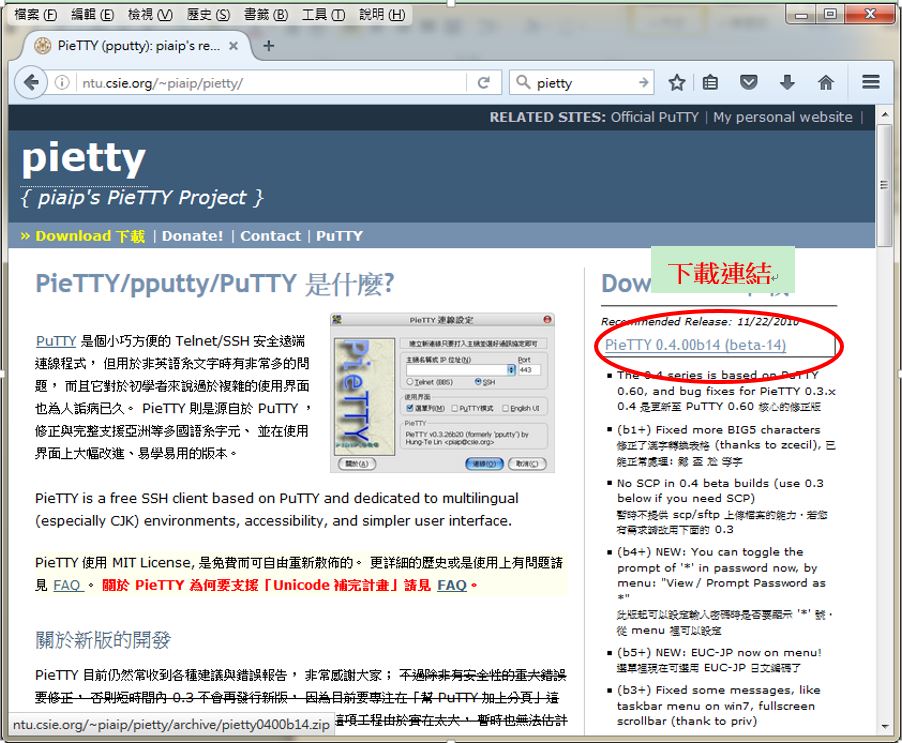Click the address bar URL field

[x=270, y=83]
